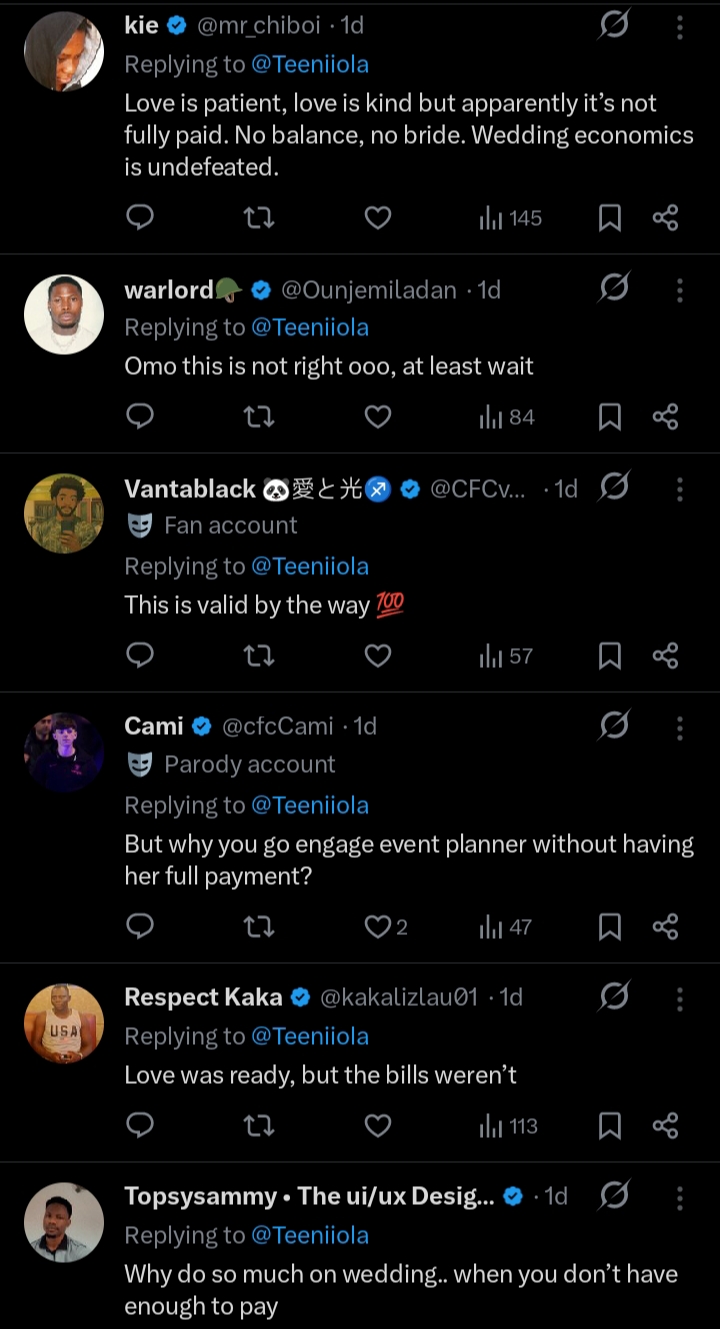Open @Teeniiola link in warlord's reply
This screenshot has width=720, height=1329.
pos(309,327)
